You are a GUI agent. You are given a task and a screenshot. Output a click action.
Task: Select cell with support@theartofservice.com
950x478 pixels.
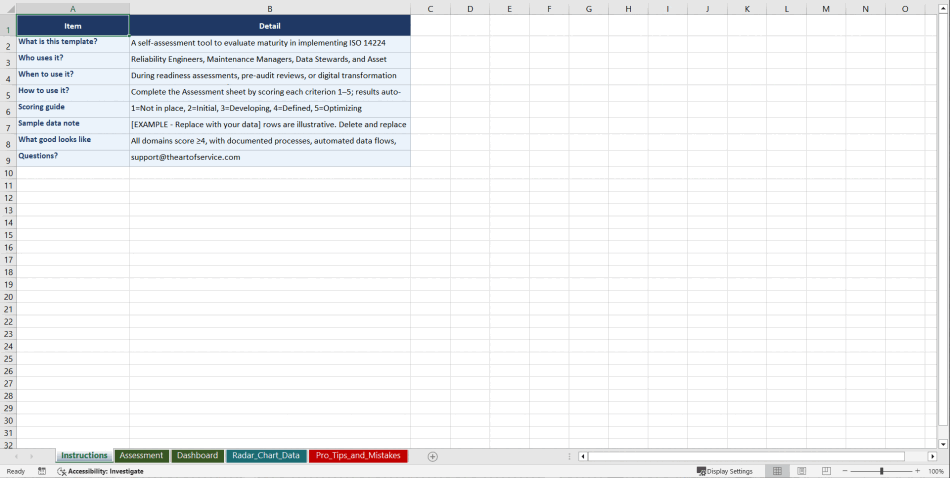269,157
